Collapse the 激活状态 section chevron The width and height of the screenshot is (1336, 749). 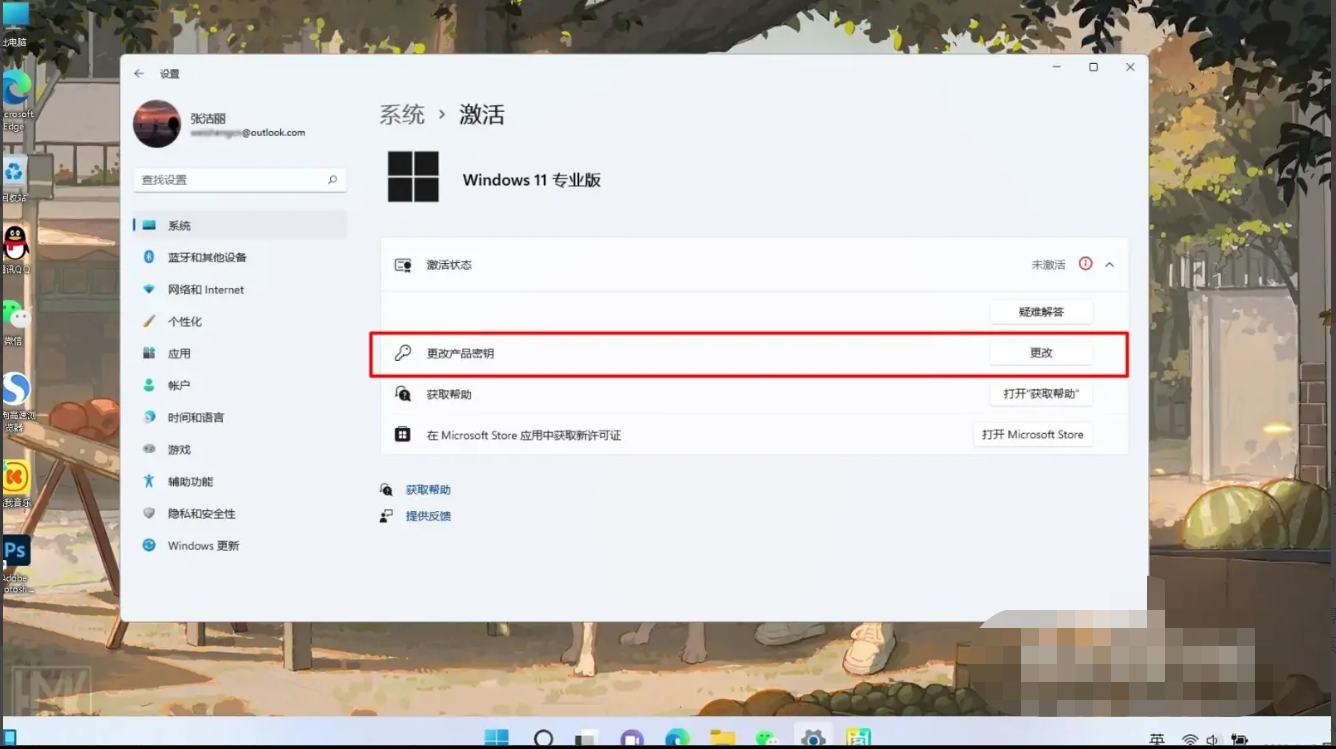(x=1110, y=265)
